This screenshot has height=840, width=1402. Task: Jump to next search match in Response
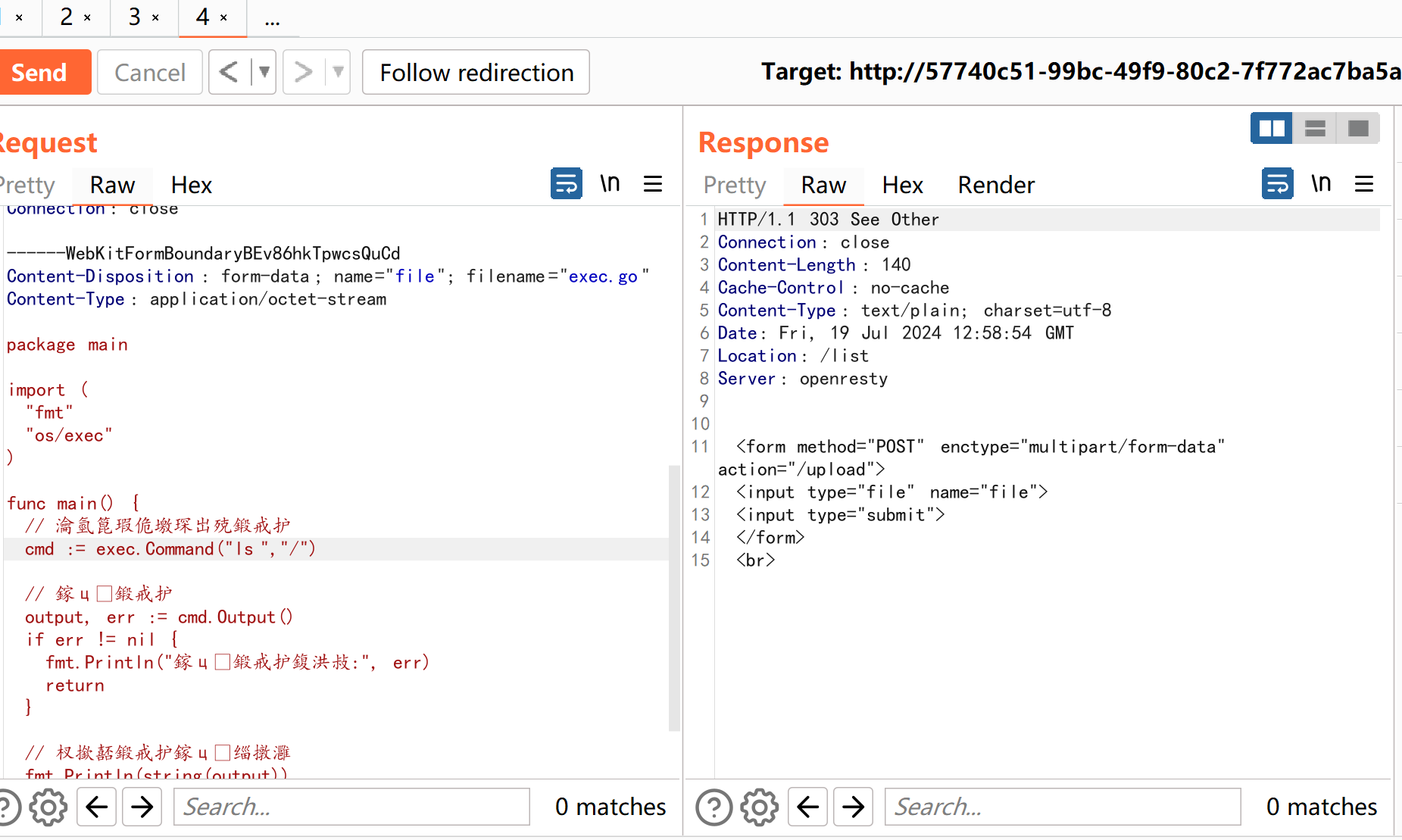(853, 807)
